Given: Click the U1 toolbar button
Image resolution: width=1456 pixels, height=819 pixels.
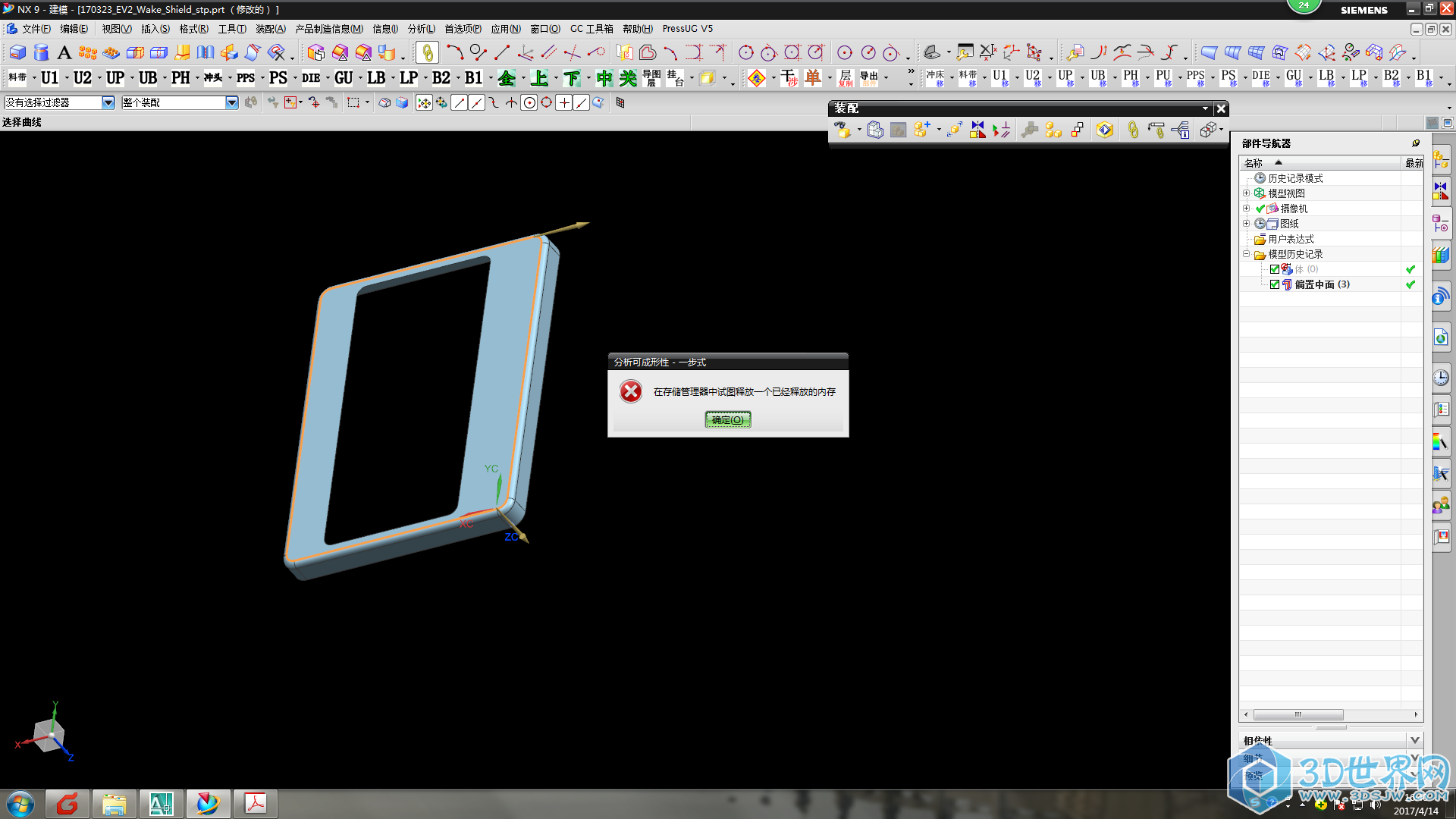Looking at the screenshot, I should click(x=49, y=78).
